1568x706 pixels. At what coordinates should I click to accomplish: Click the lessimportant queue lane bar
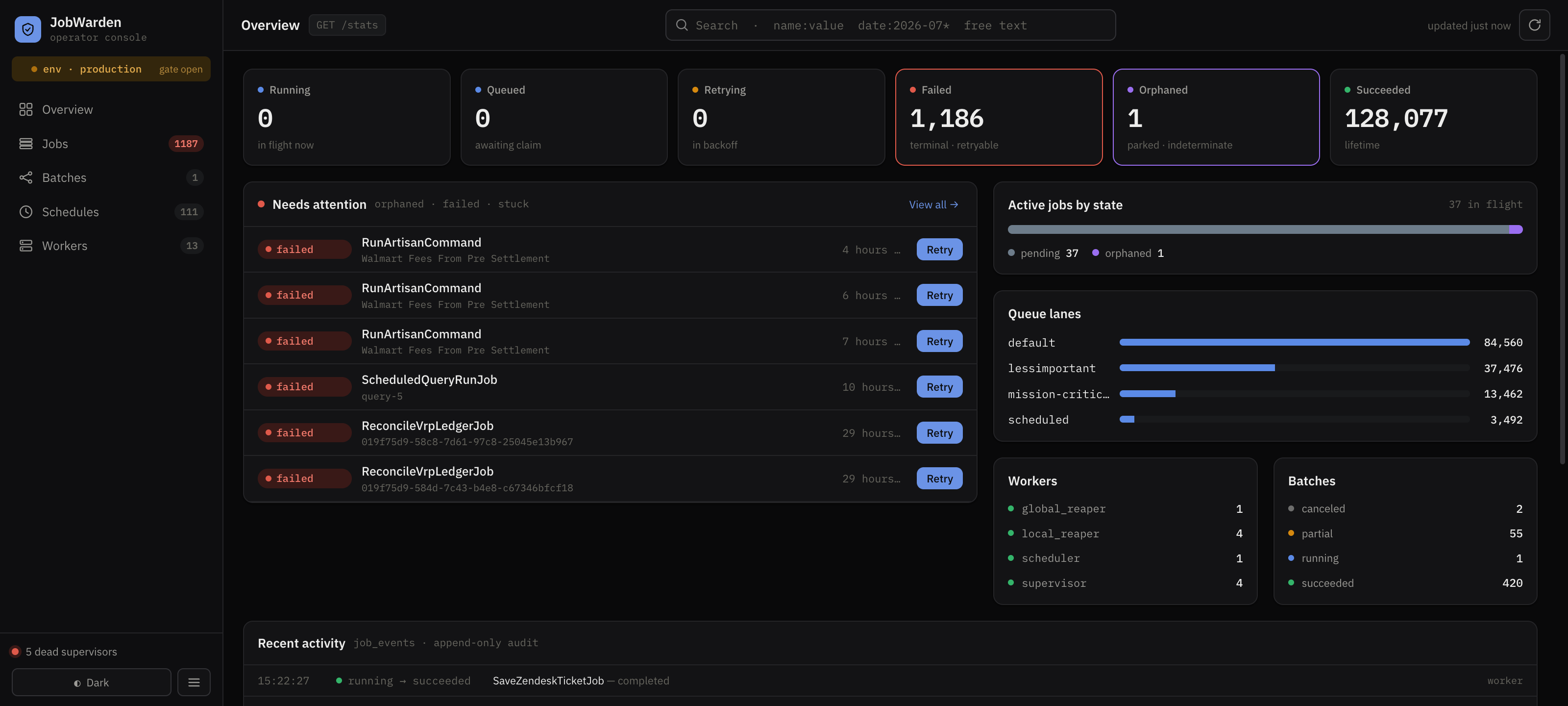1294,368
